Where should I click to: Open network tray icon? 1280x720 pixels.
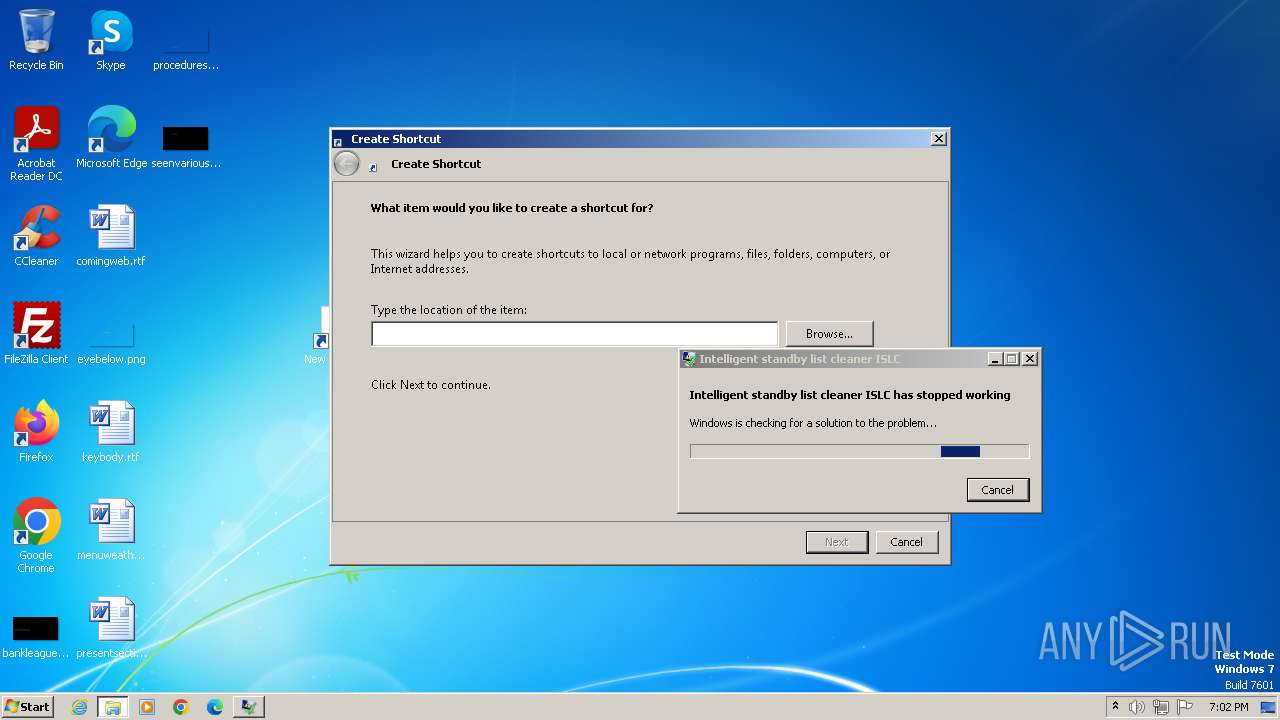pos(1161,707)
